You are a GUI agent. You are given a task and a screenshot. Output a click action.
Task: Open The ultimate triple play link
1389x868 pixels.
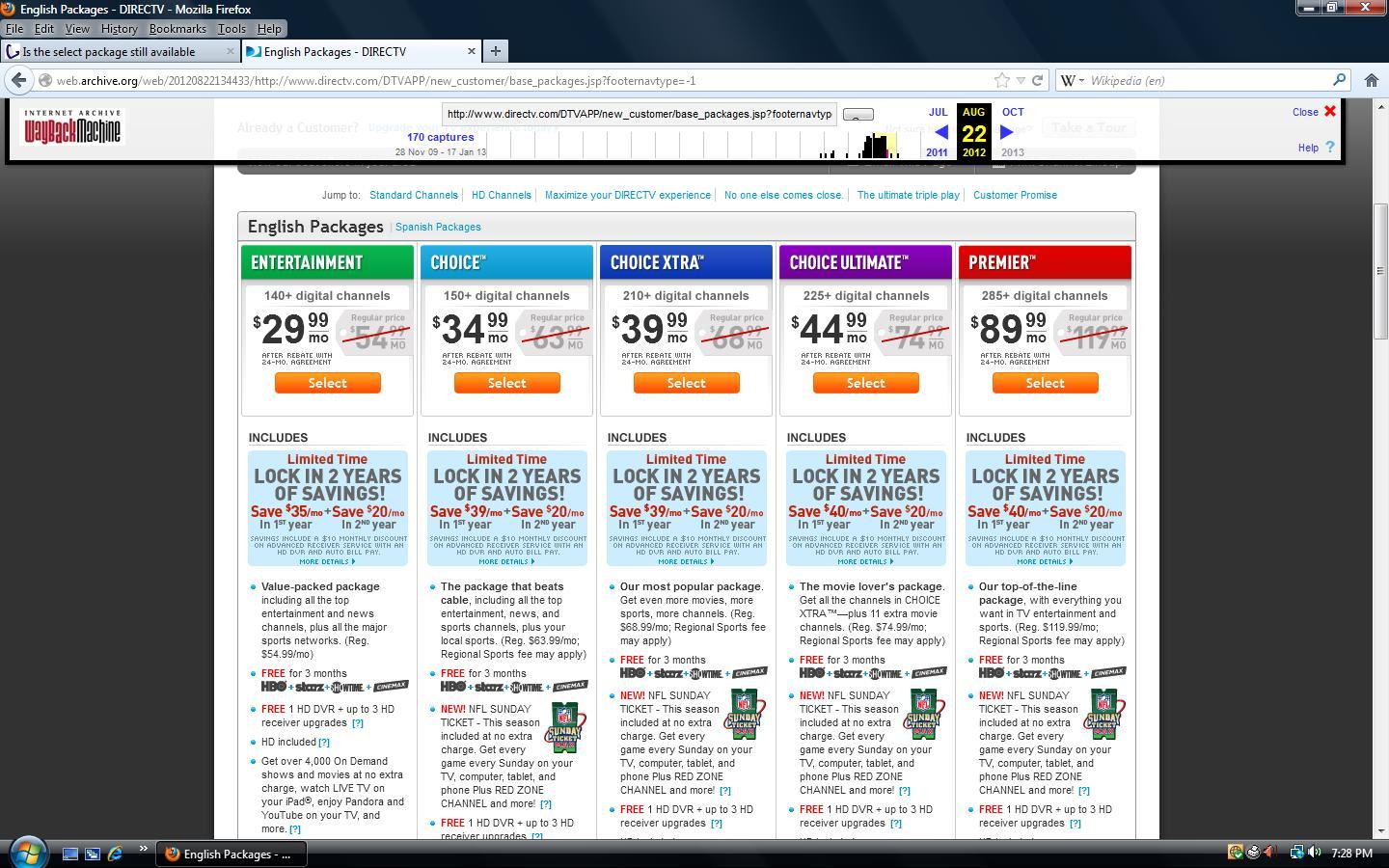909,195
